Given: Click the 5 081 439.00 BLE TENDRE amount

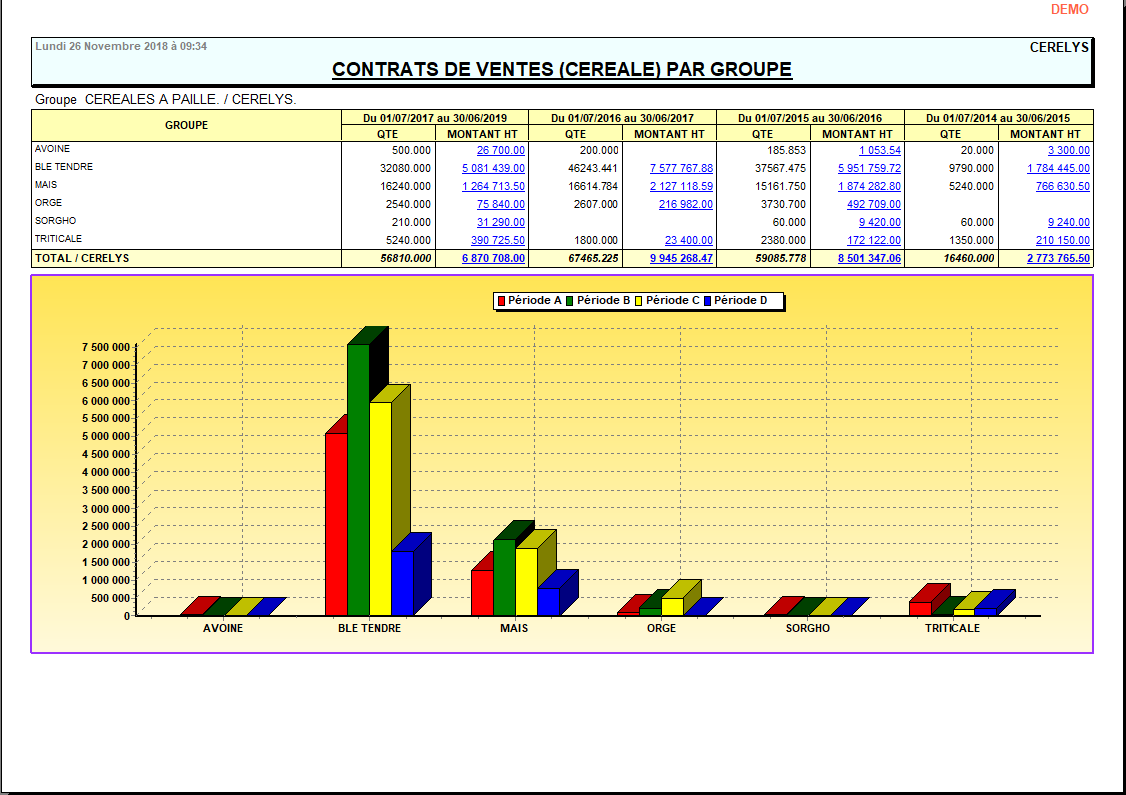Looking at the screenshot, I should [493, 168].
